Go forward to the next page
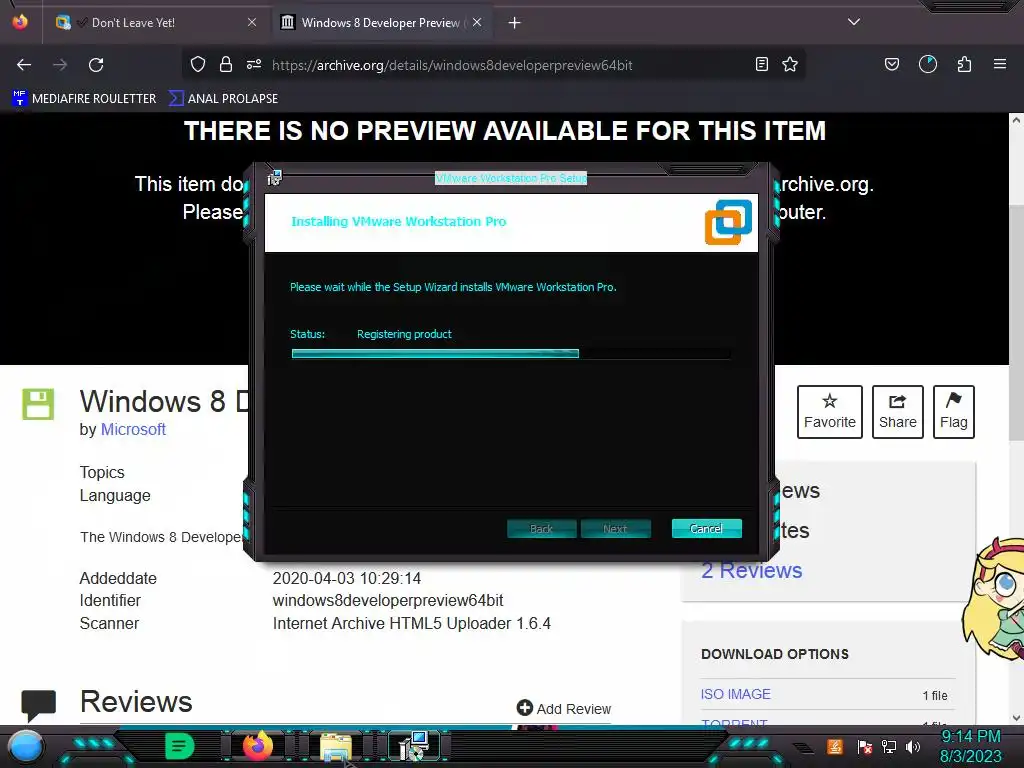 click(60, 65)
